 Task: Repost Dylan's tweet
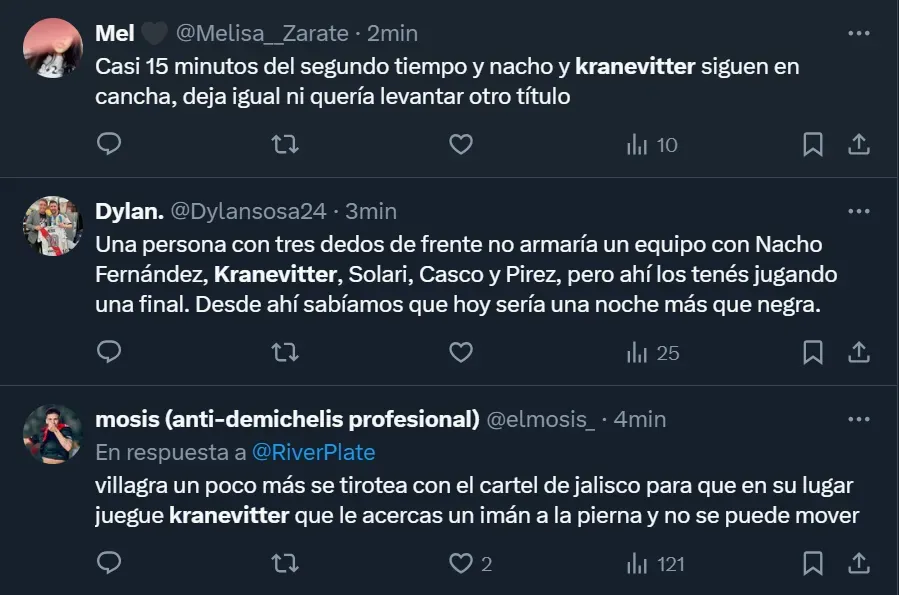pos(285,352)
